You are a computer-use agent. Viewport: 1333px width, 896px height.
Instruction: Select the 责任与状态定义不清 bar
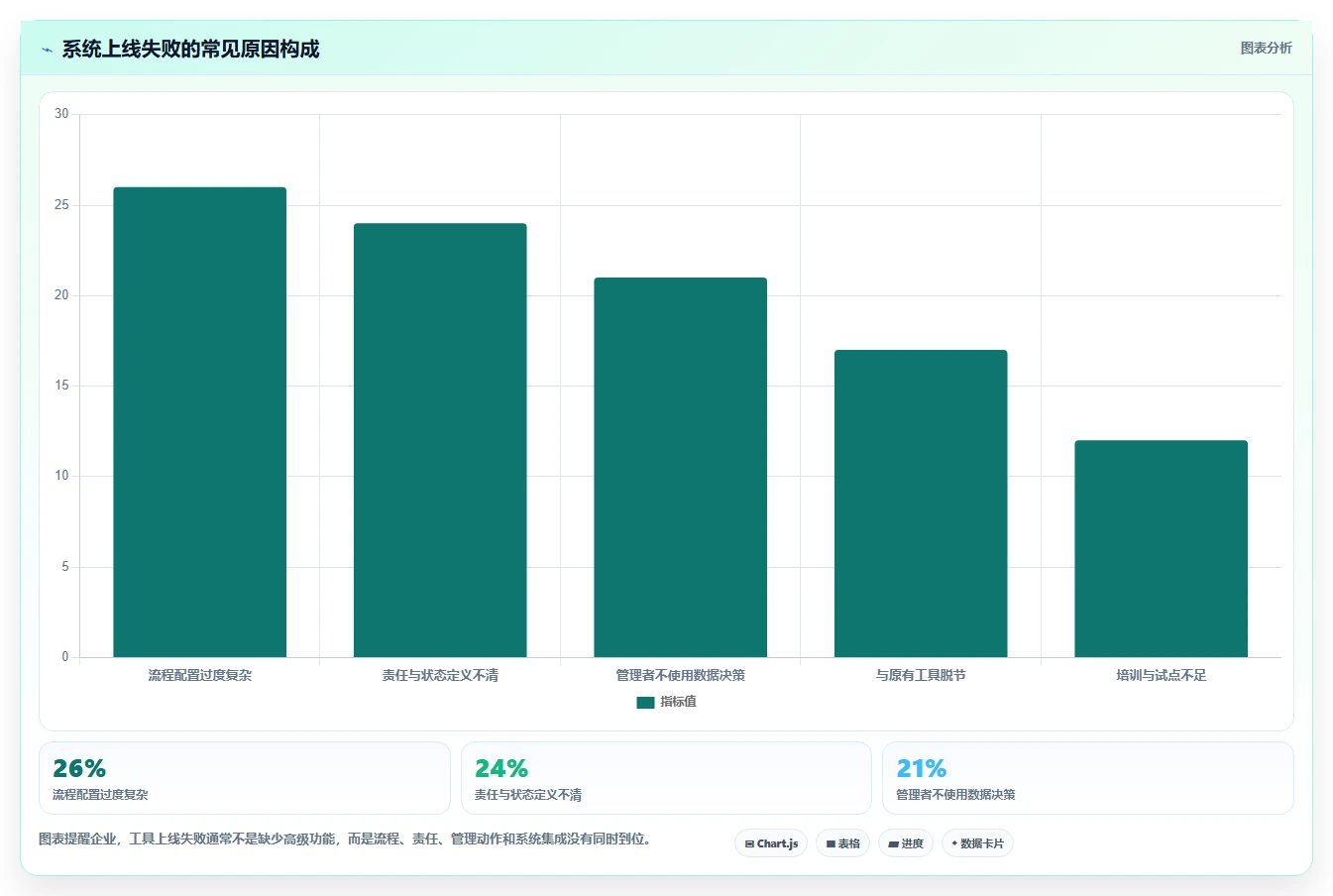(440, 440)
